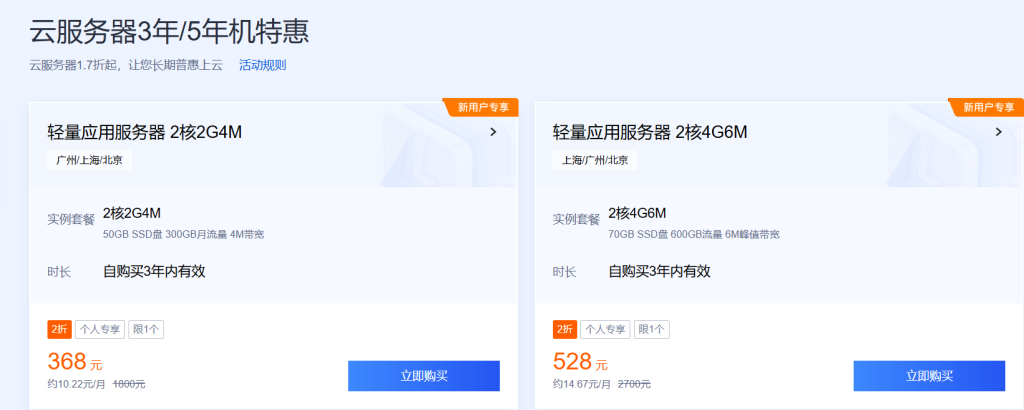Click 个人专享 tag on the 368元 card
Screen dimensions: 1024x410
[100, 330]
